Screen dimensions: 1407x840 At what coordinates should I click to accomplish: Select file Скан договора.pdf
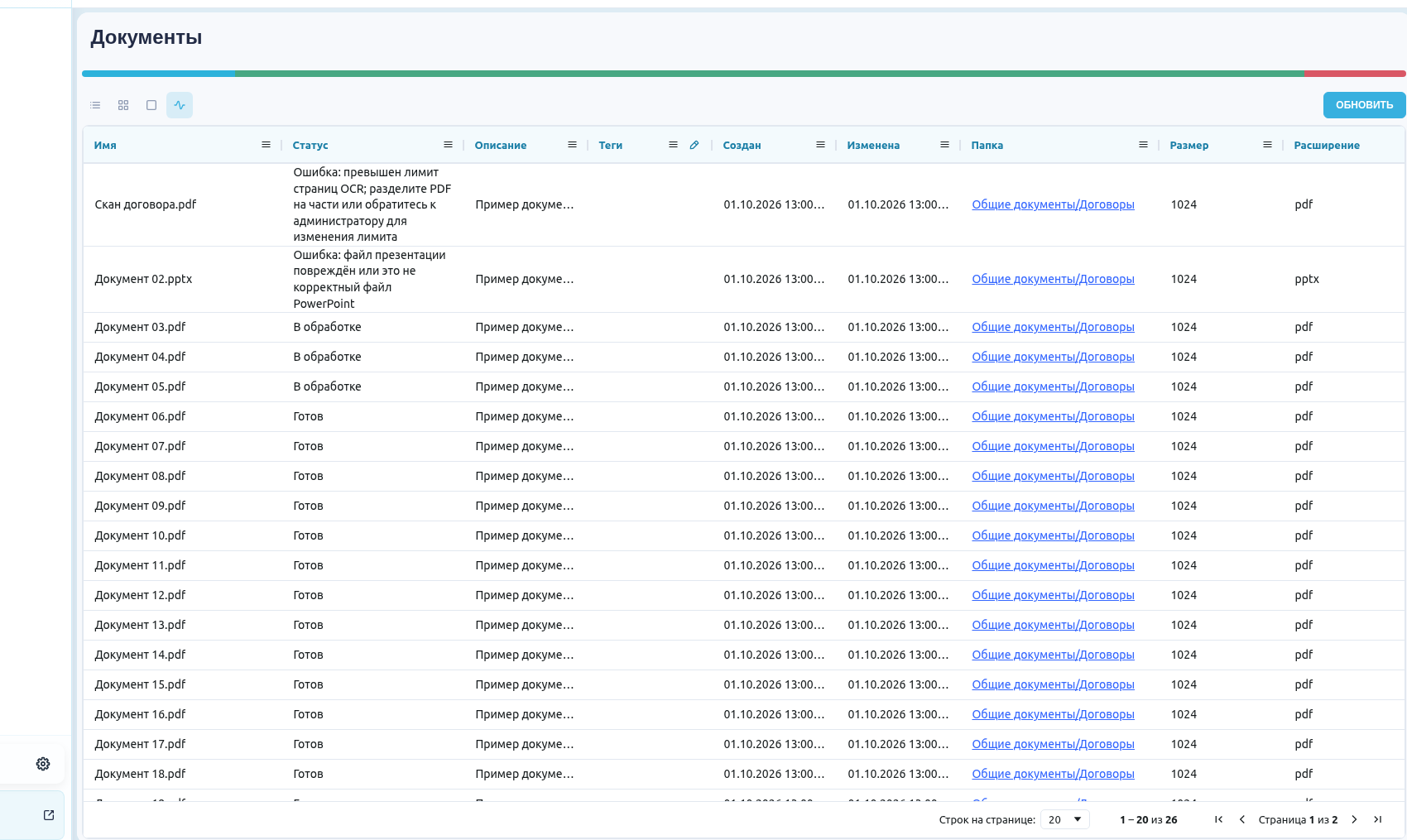146,204
